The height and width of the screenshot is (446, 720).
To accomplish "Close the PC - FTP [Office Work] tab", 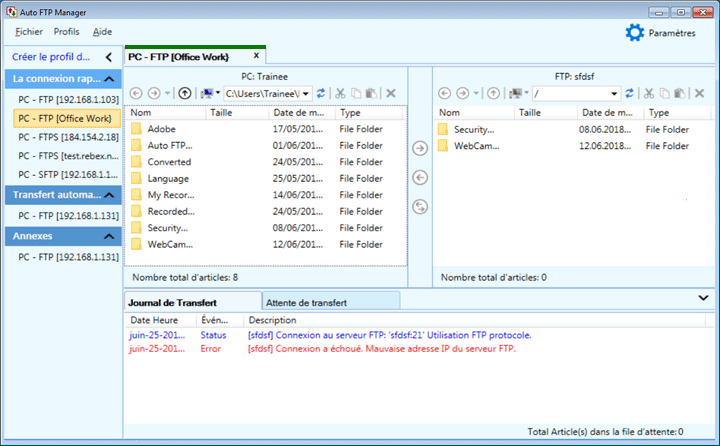I will click(x=256, y=56).
